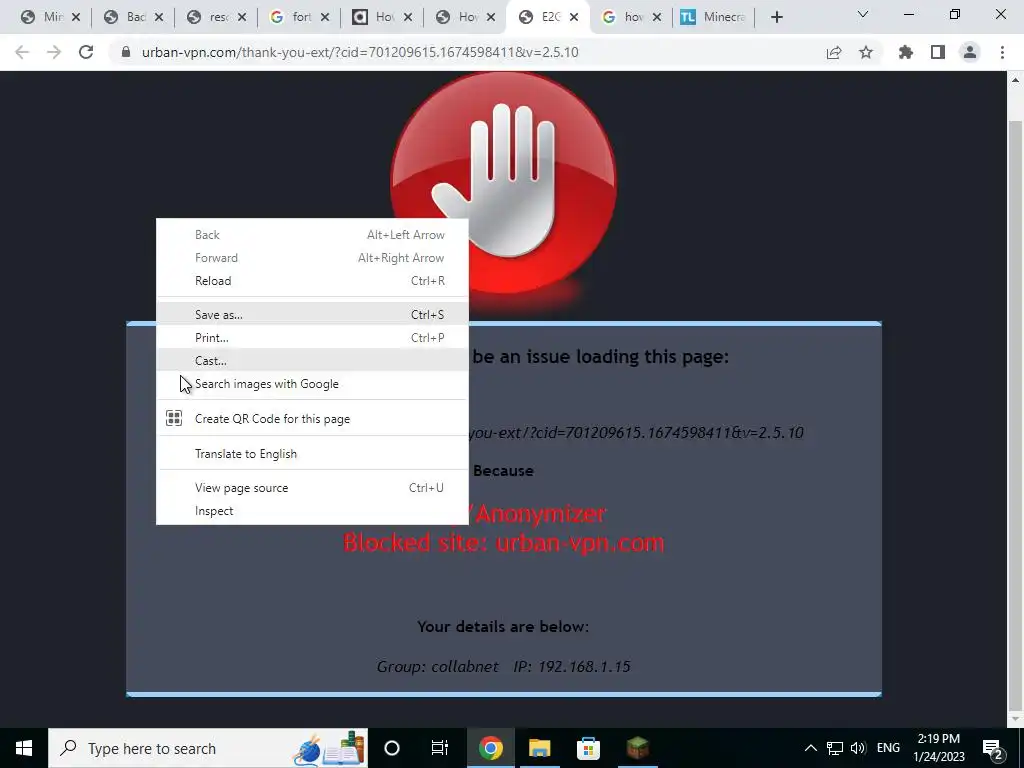This screenshot has height=768, width=1024.
Task: Open the Chrome three-dot menu
Action: click(x=1002, y=52)
